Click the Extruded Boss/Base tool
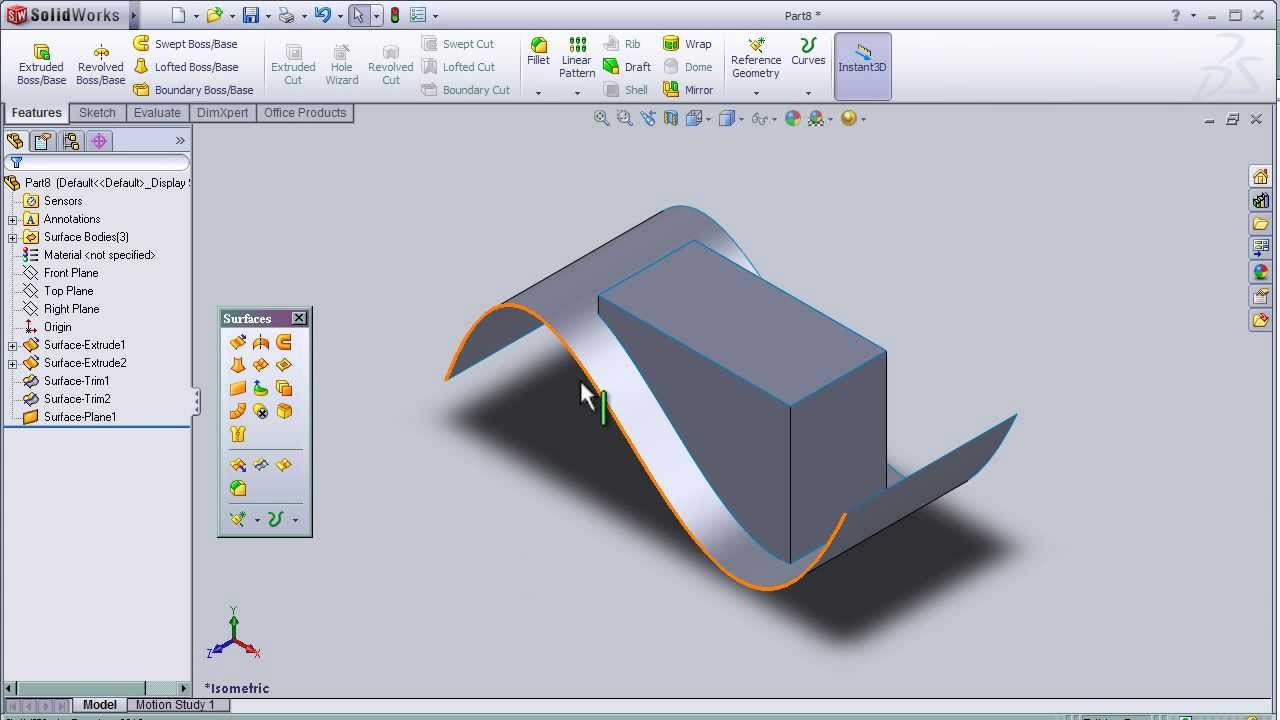Image resolution: width=1280 pixels, height=720 pixels. coord(41,65)
